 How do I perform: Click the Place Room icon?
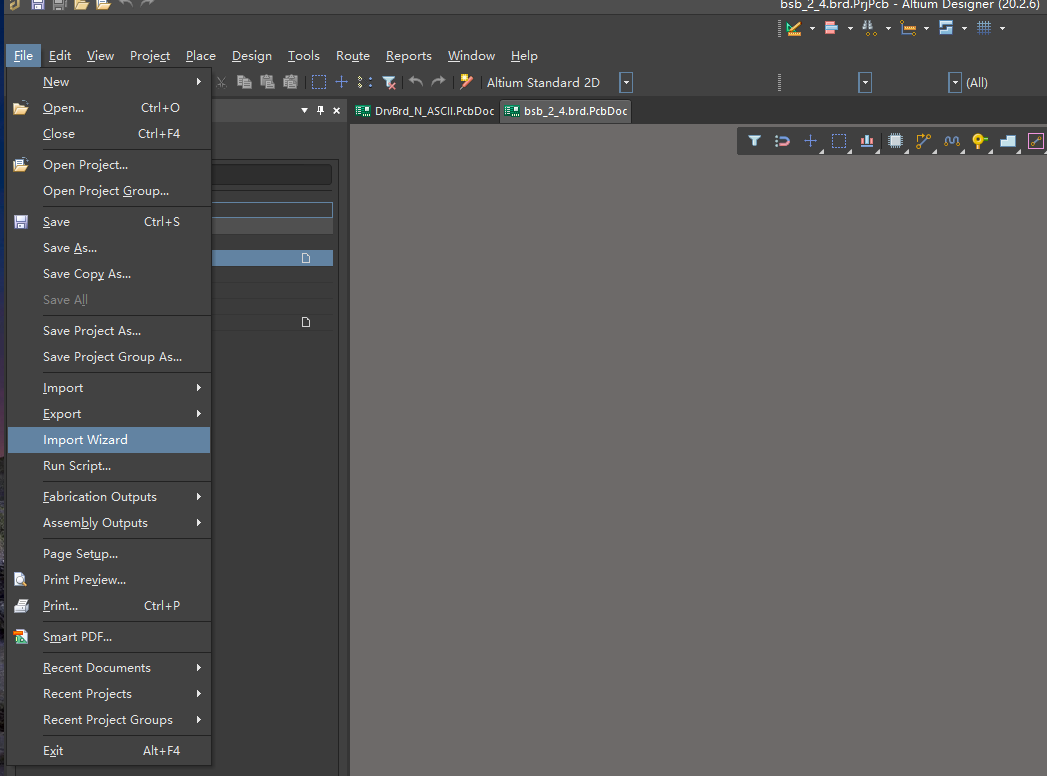pos(946,28)
